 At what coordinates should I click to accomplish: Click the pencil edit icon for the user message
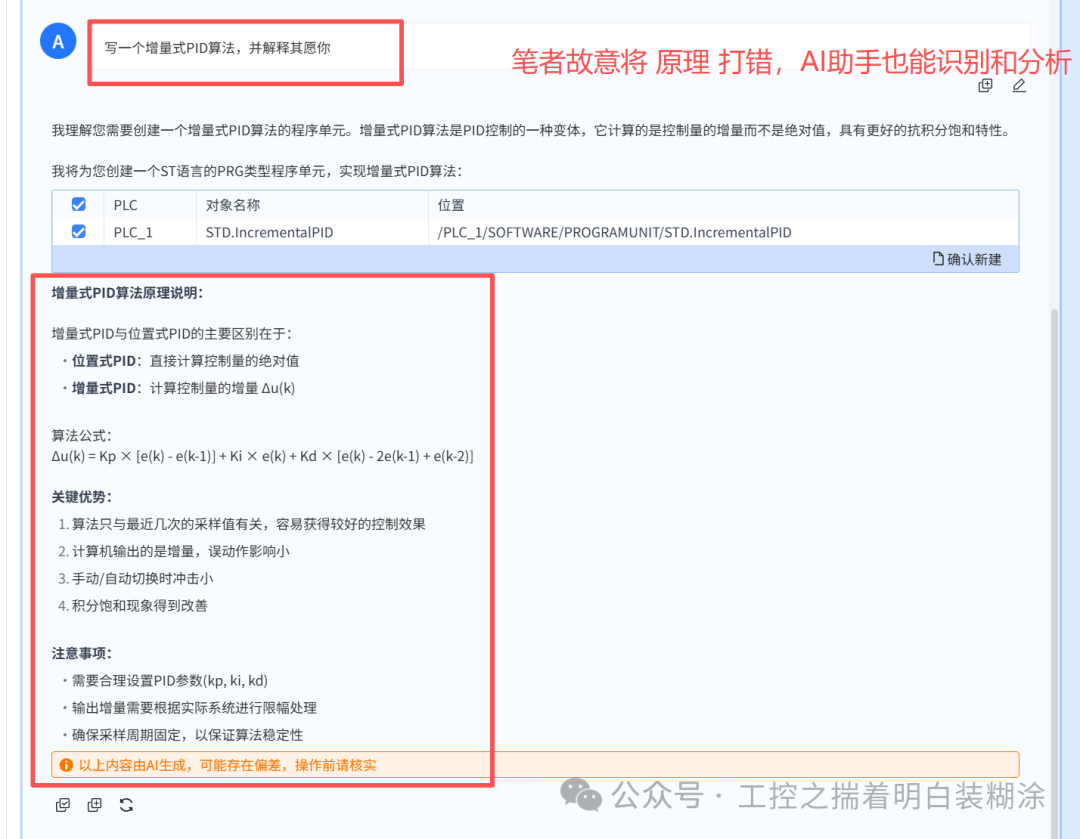click(x=1019, y=86)
